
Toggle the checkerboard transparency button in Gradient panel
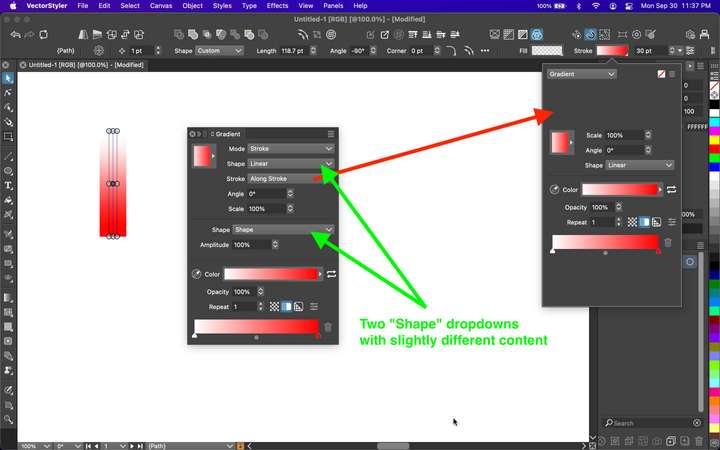click(x=274, y=306)
